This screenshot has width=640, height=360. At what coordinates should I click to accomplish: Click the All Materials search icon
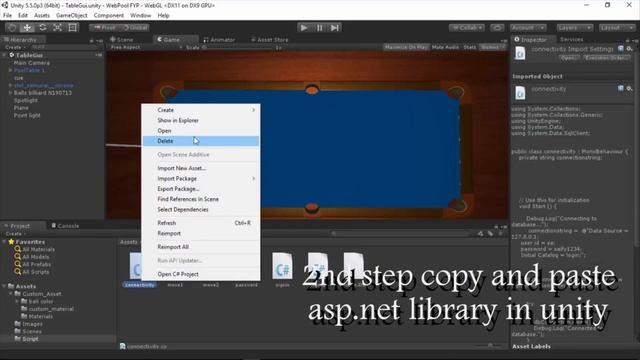point(18,249)
